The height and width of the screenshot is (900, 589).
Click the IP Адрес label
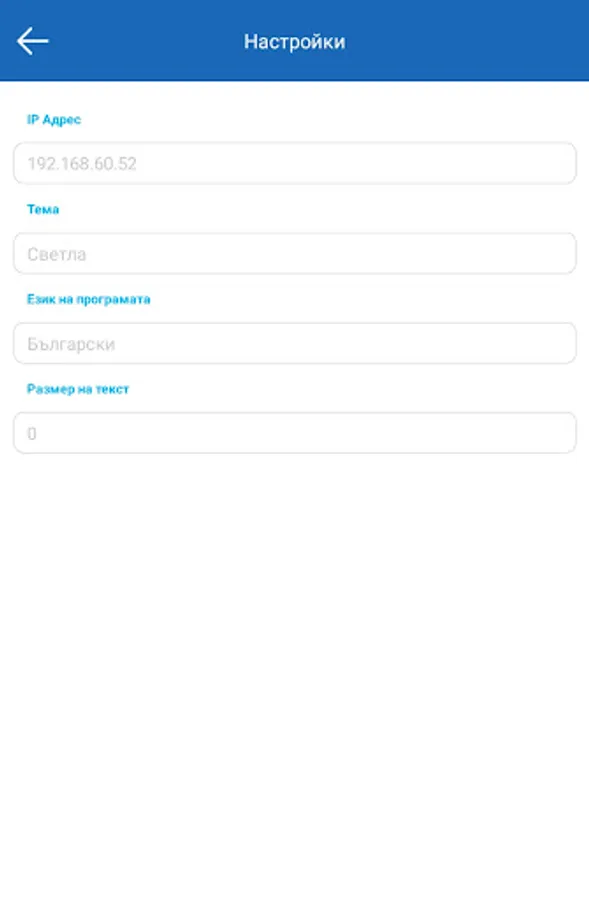point(54,119)
